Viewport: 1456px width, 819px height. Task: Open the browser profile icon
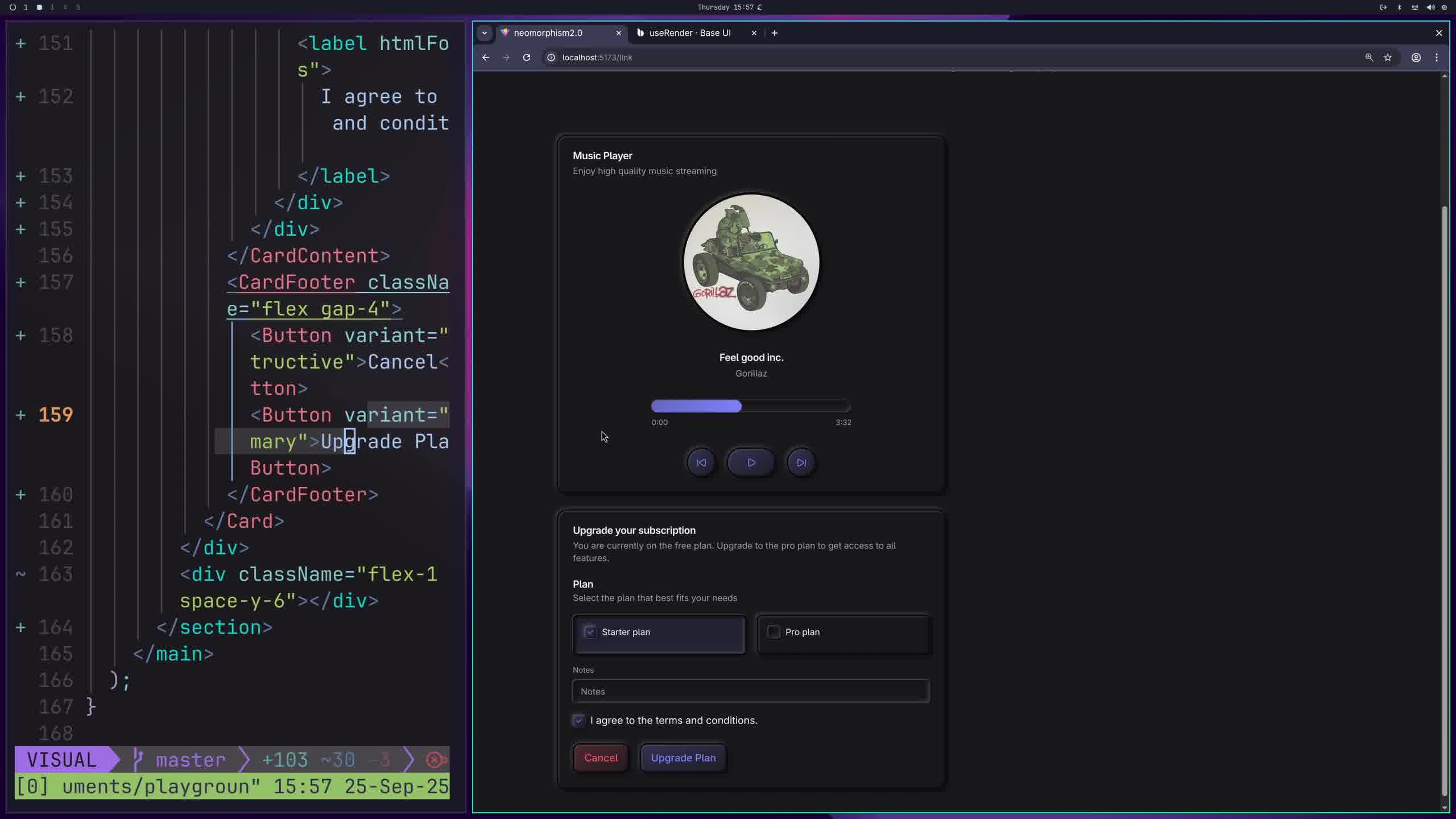[1416, 57]
